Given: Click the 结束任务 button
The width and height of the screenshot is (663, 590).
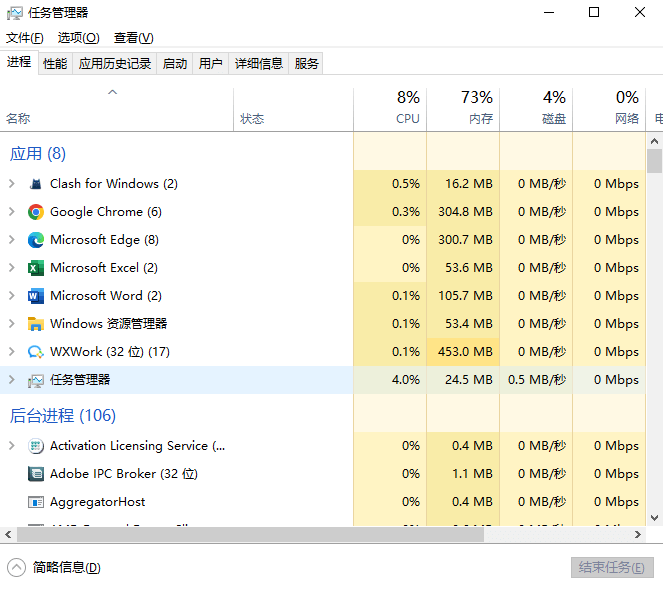Looking at the screenshot, I should [x=611, y=567].
